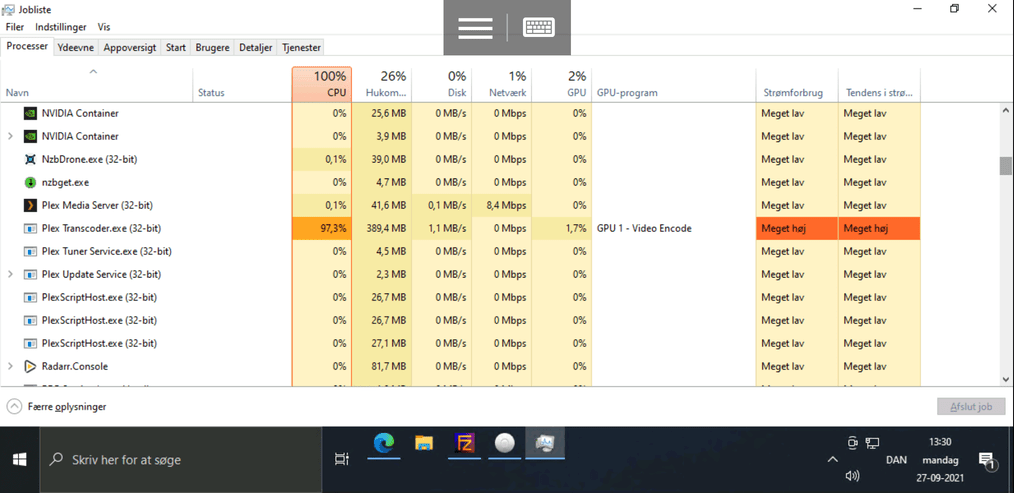Image resolution: width=1014 pixels, height=493 pixels.
Task: Open the remote session hamburger menu icon
Action: click(475, 28)
